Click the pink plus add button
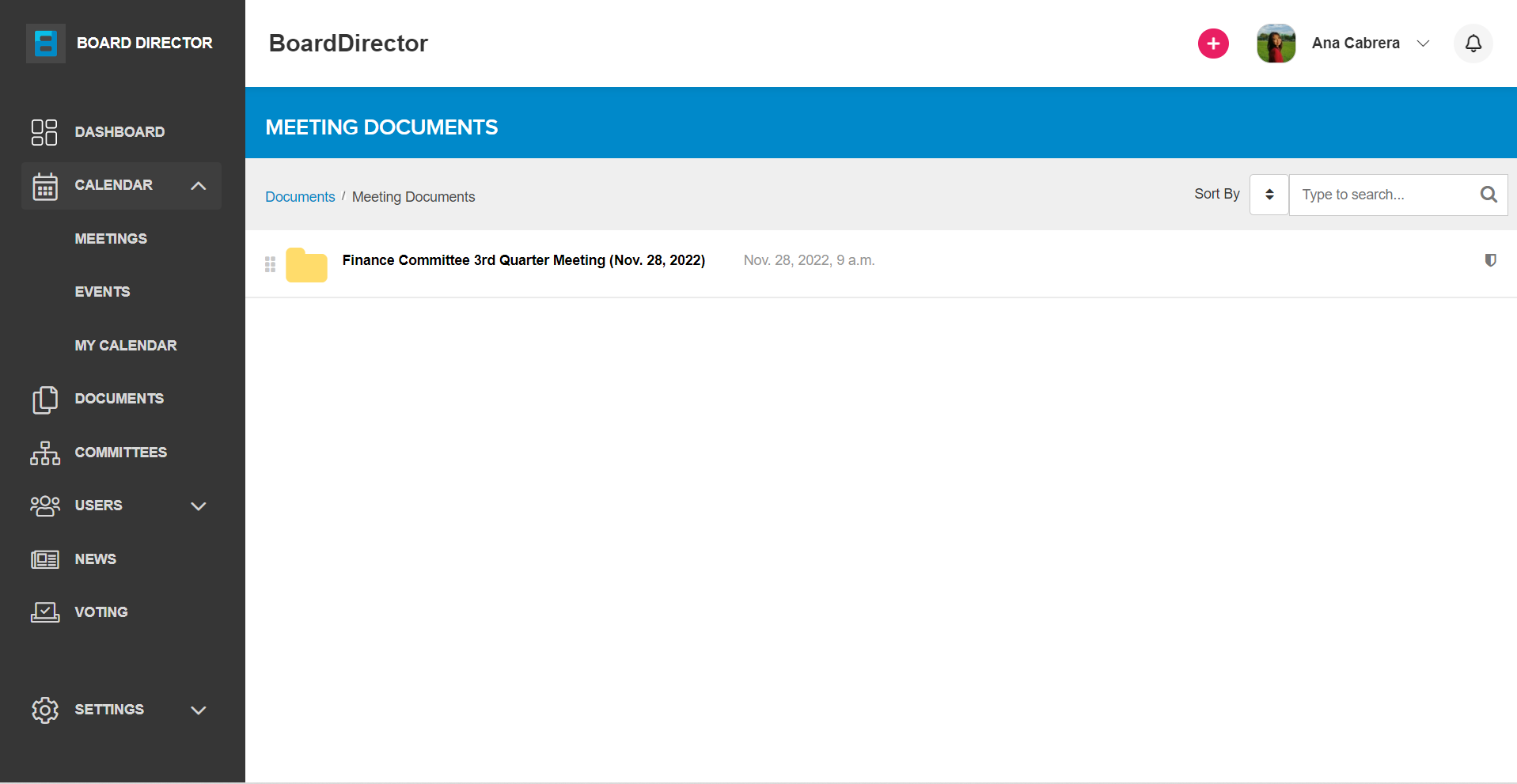Image resolution: width=1517 pixels, height=784 pixels. [1213, 44]
